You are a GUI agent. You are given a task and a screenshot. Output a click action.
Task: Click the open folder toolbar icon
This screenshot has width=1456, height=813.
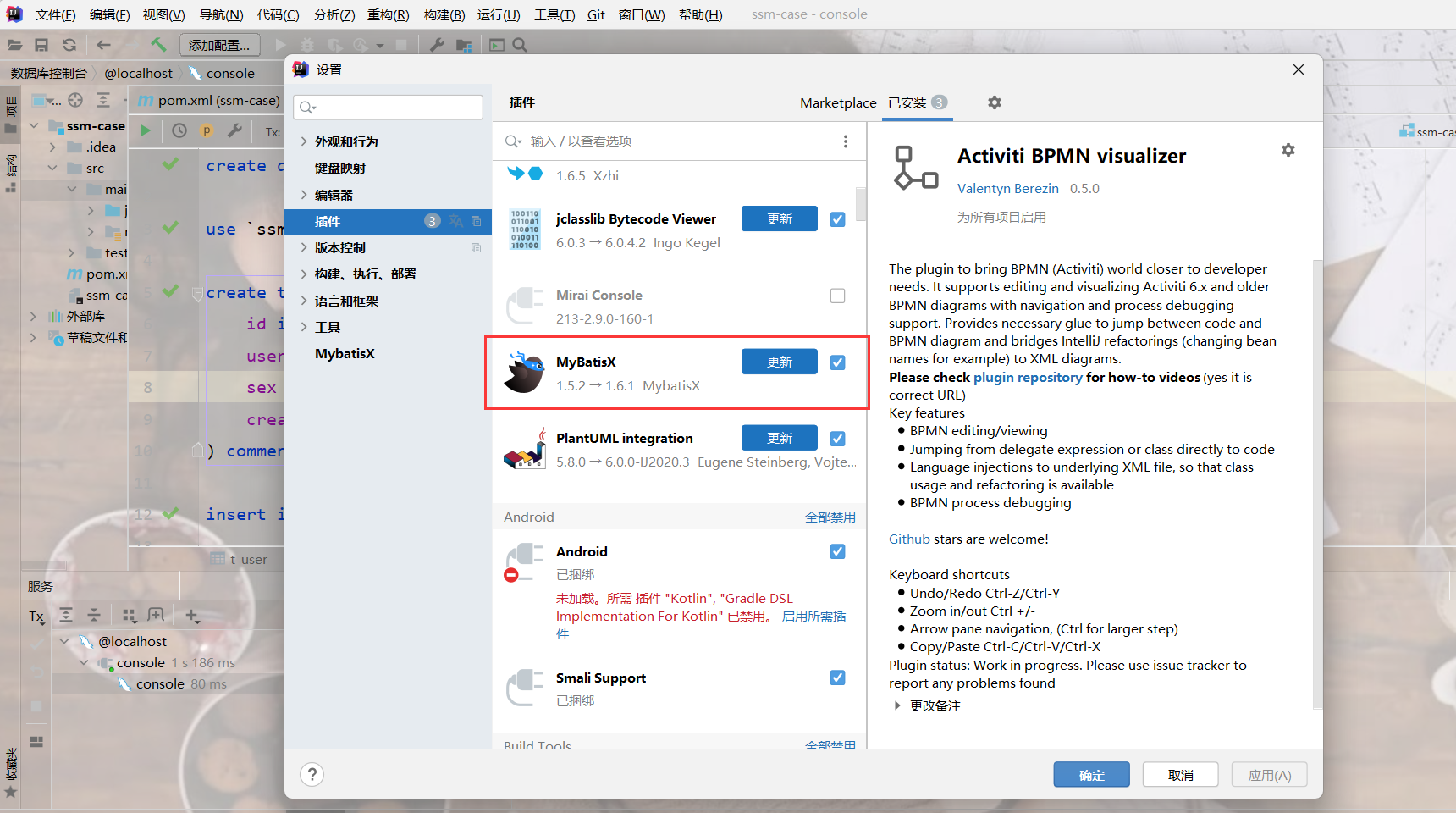(15, 45)
